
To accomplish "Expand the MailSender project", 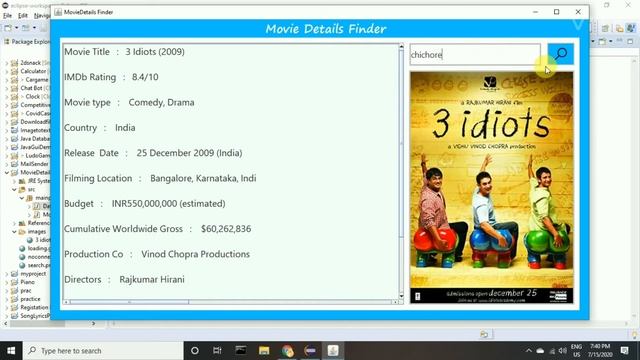I will click(x=7, y=164).
